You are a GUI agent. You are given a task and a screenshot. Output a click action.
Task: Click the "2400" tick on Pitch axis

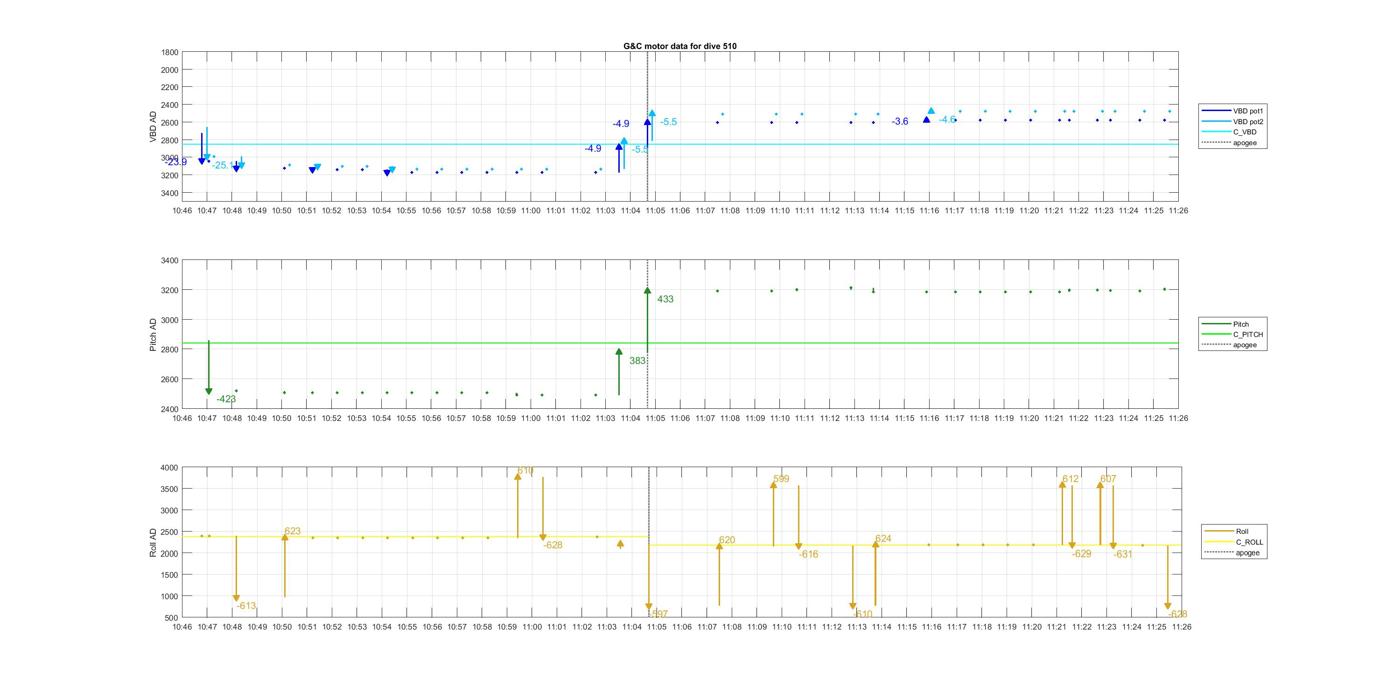coord(170,409)
